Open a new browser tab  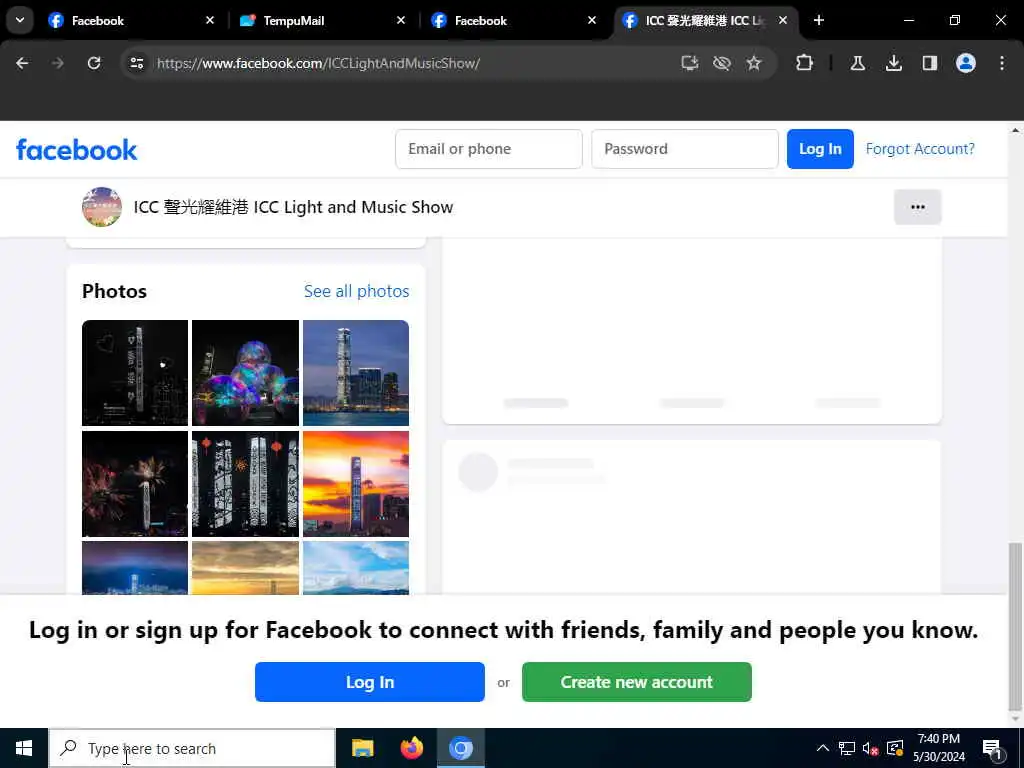coord(819,21)
